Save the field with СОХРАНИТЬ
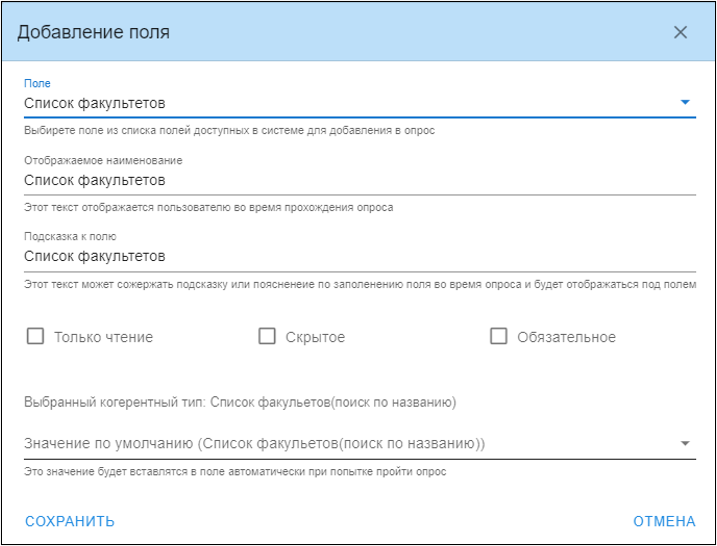Screen dimensions: 717x546 (x=70, y=521)
